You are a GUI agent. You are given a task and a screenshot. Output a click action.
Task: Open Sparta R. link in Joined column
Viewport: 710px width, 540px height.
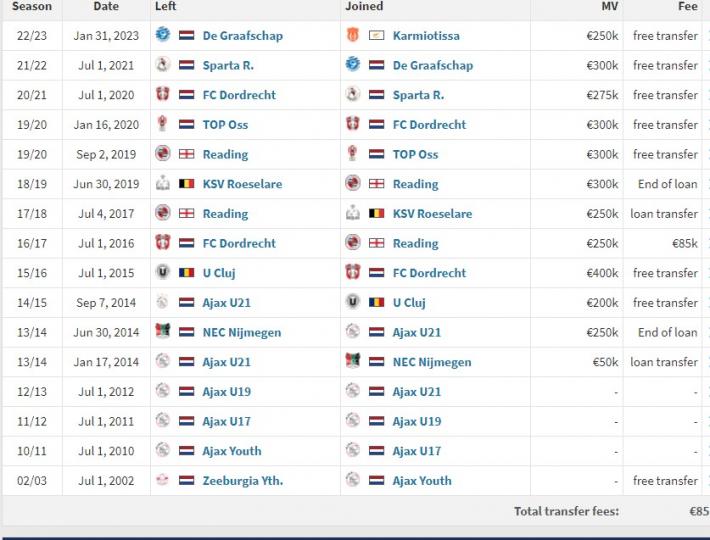click(418, 95)
